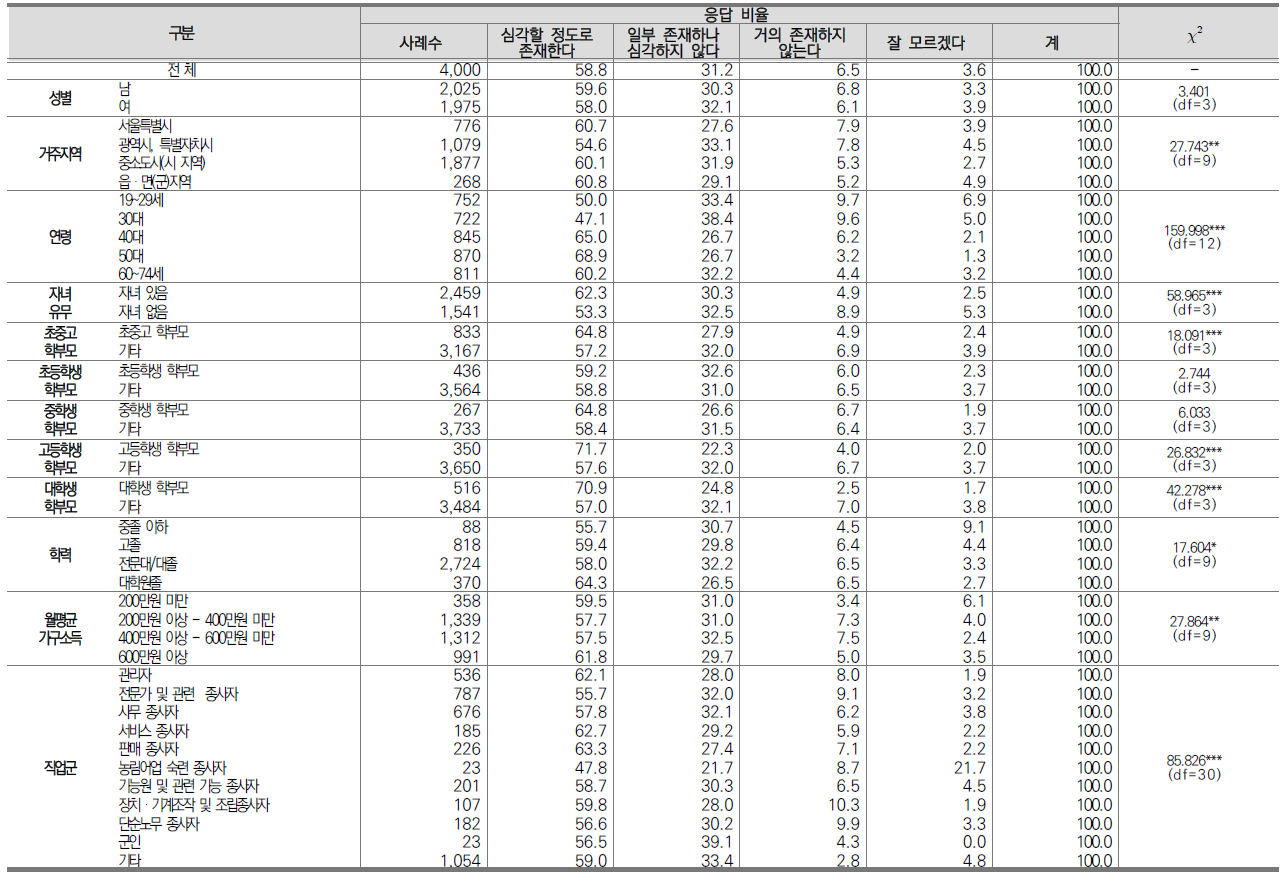Click the '잘 모르겠다' column header
The height and width of the screenshot is (881, 1285).
pos(924,43)
